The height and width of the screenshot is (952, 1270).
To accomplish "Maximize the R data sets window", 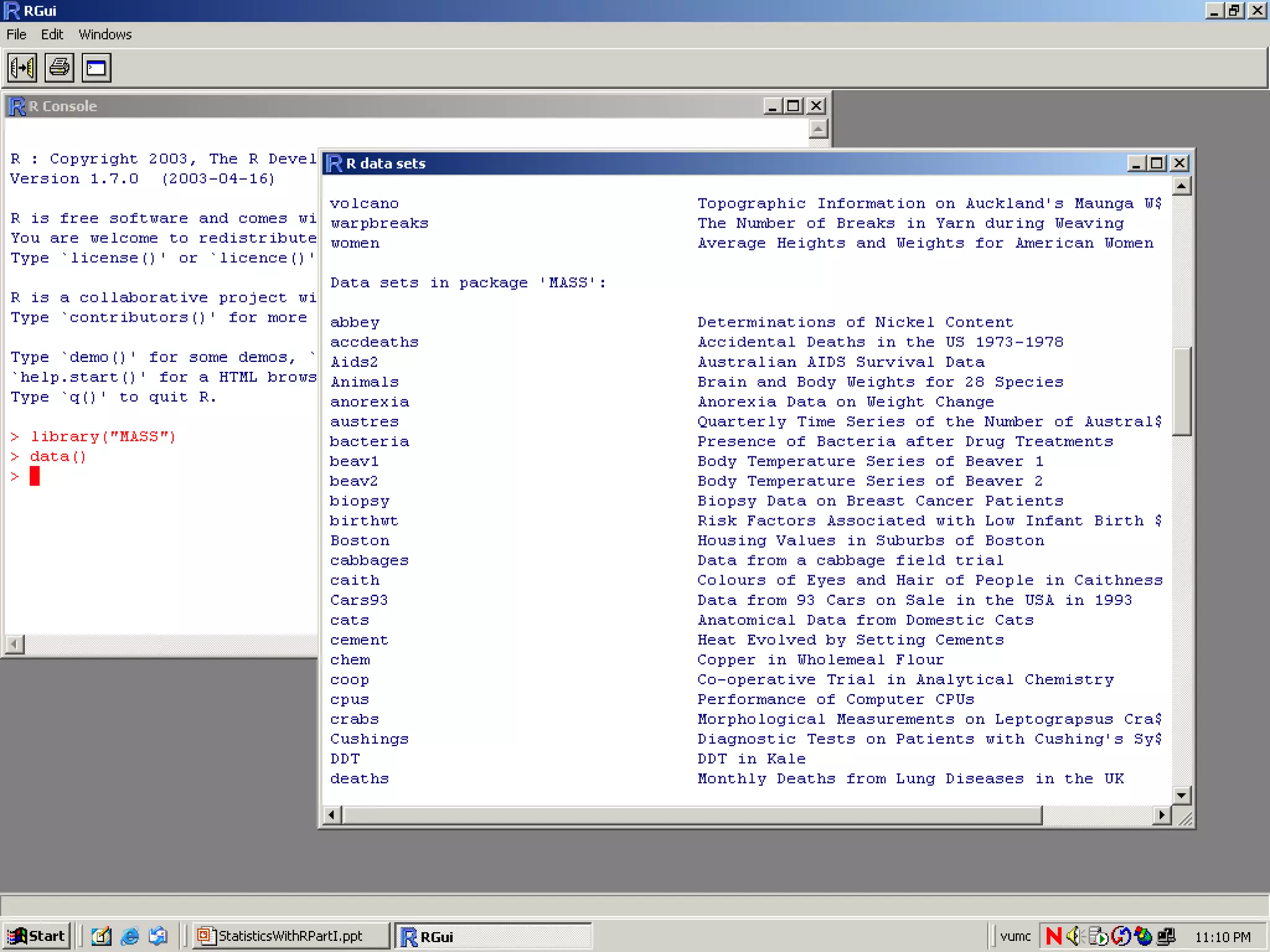I will pos(1157,164).
